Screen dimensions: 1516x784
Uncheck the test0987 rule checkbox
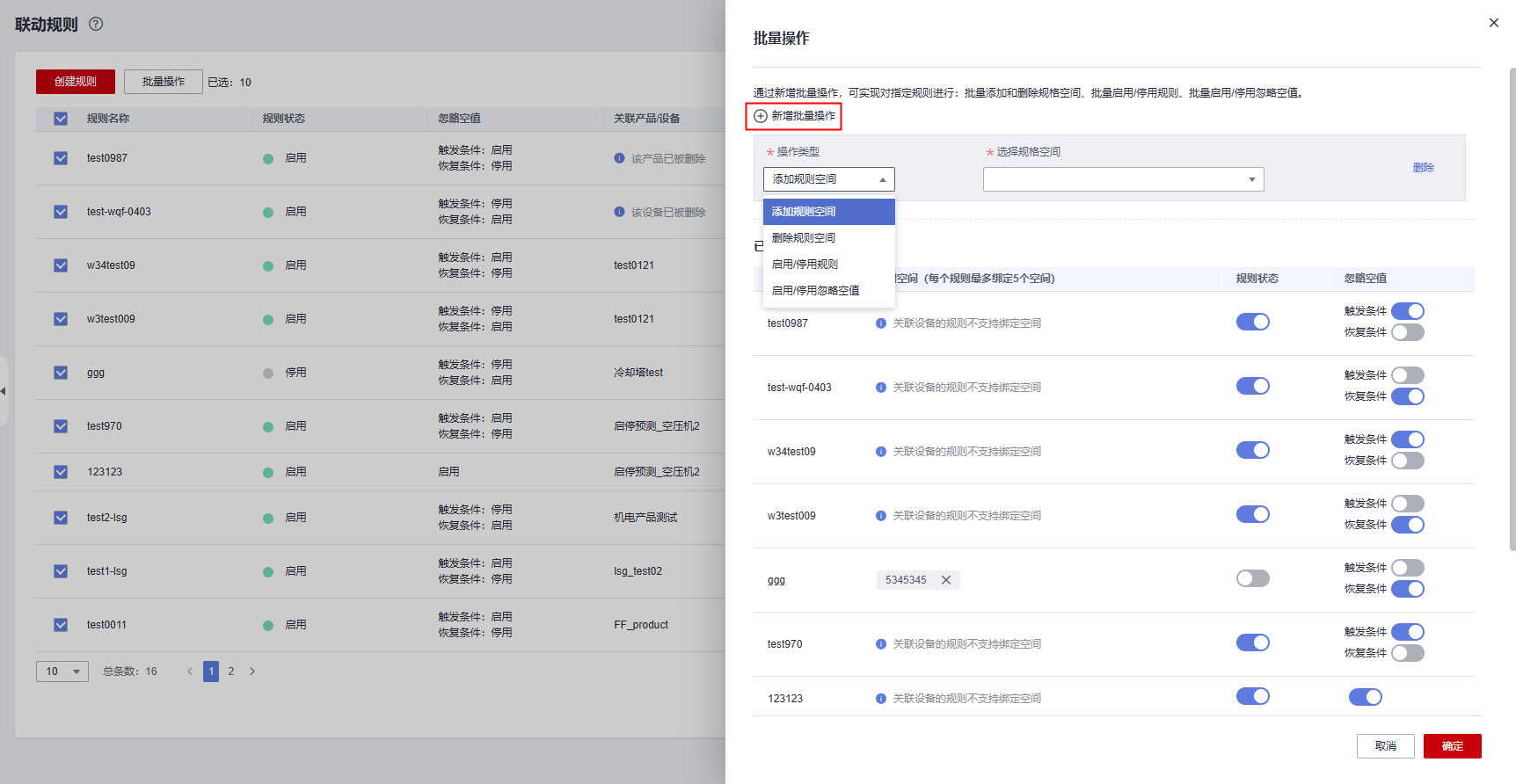(x=61, y=158)
